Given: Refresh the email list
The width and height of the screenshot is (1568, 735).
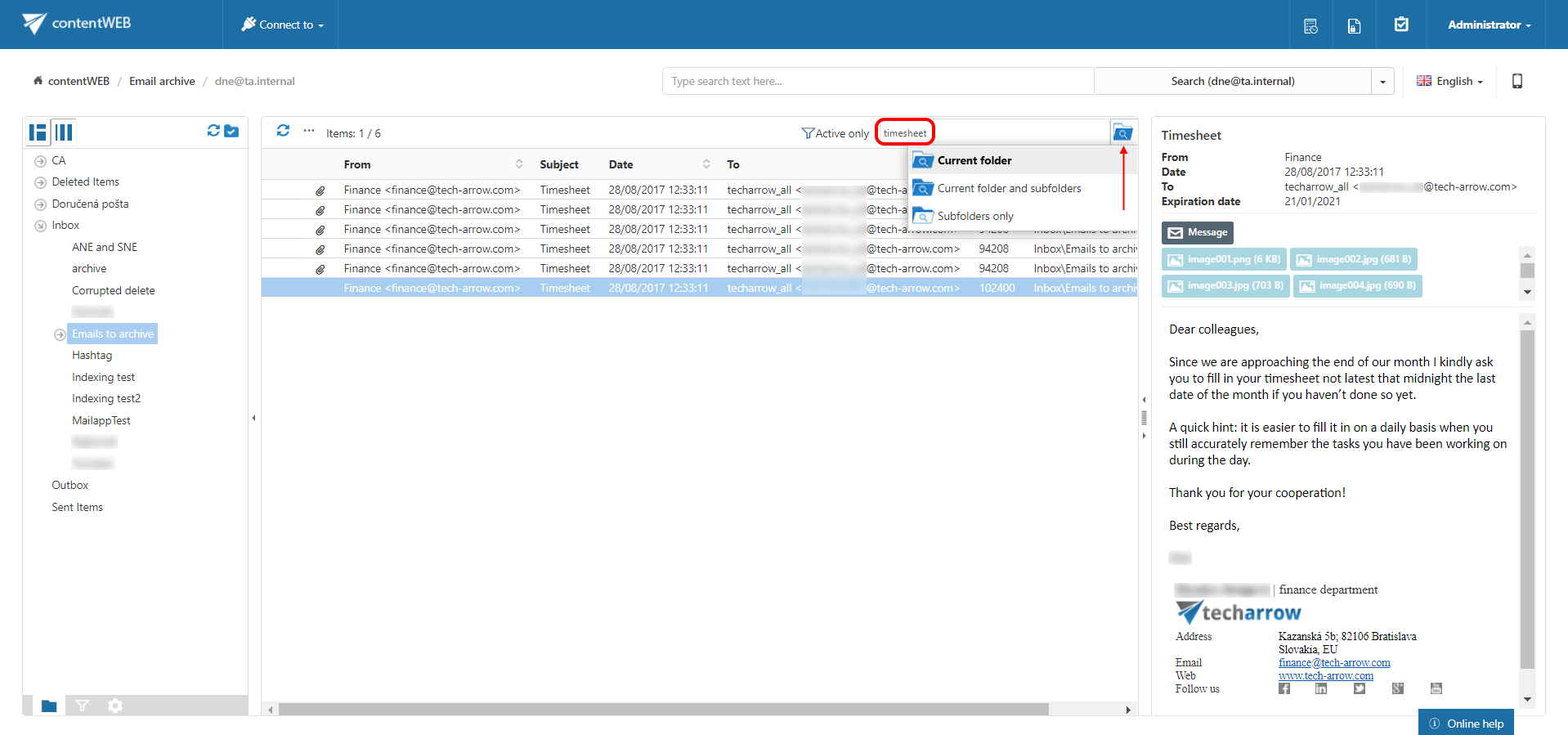Looking at the screenshot, I should pyautogui.click(x=283, y=131).
